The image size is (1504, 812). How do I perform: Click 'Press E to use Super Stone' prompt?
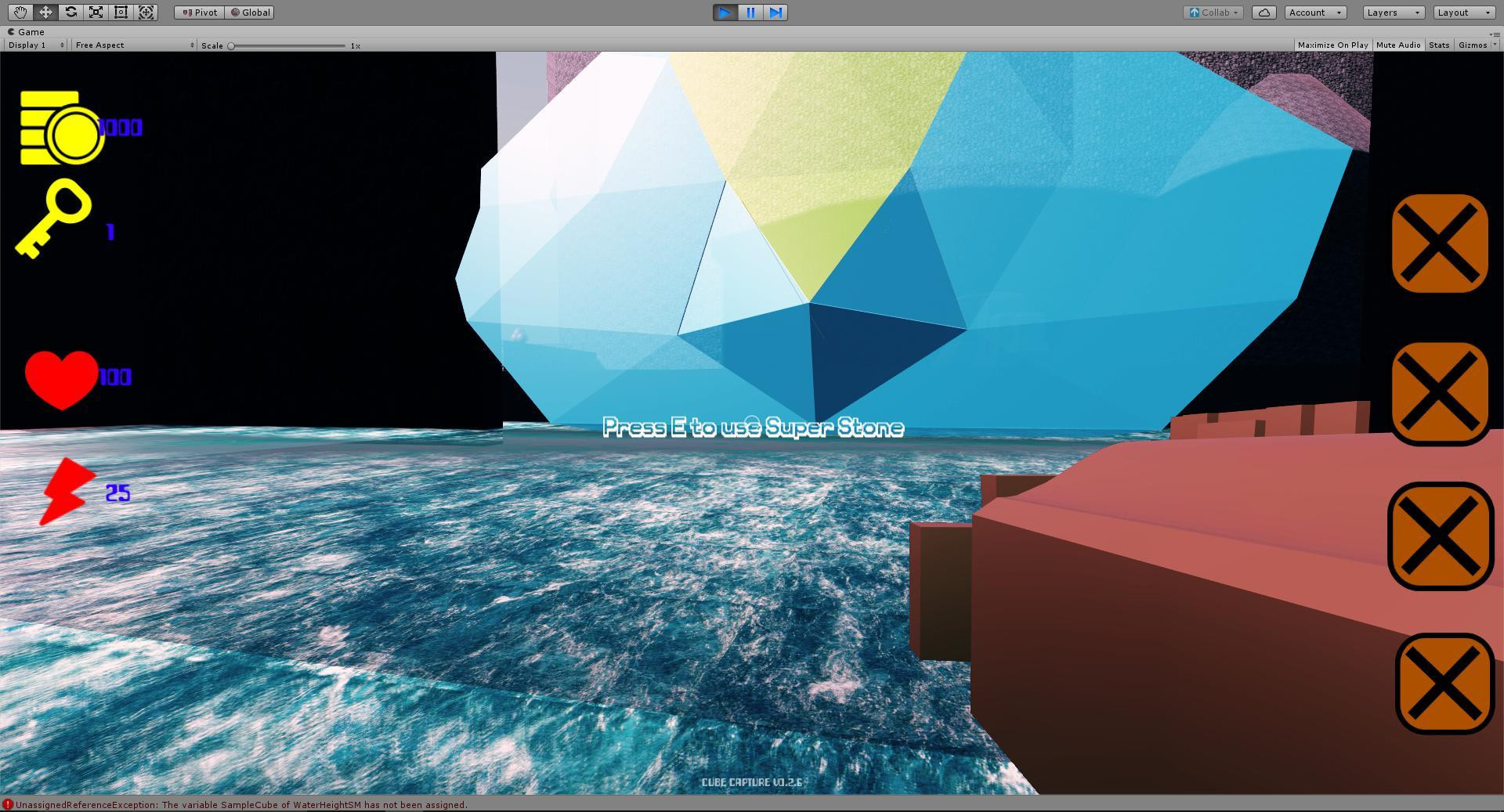754,428
